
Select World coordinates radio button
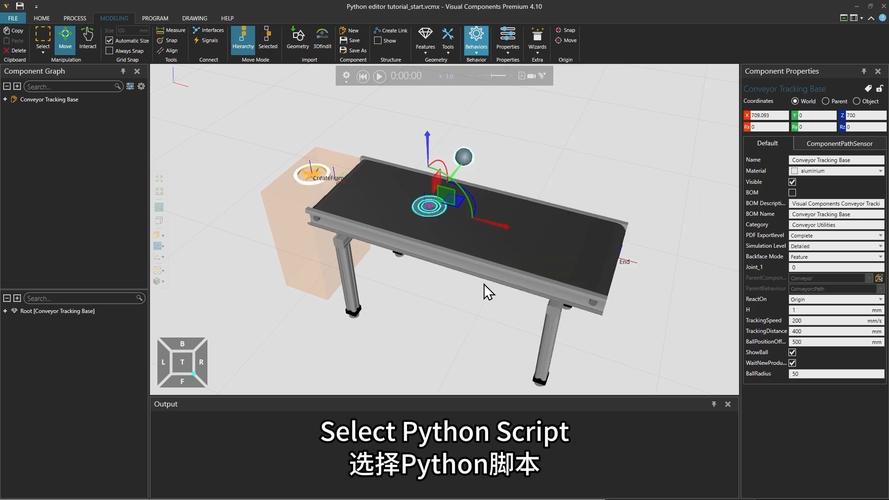pyautogui.click(x=795, y=101)
